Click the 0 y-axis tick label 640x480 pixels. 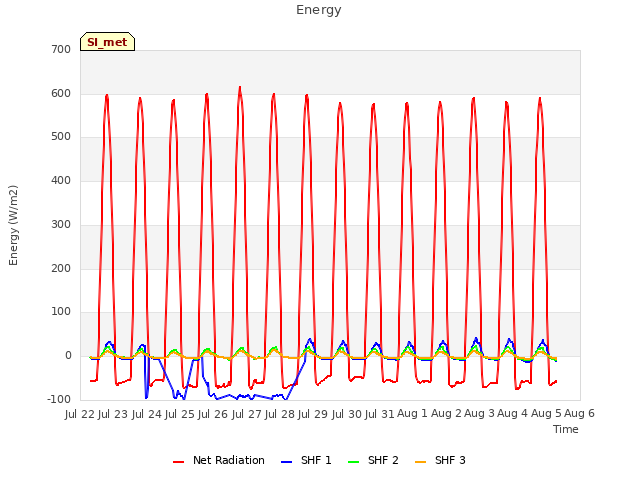pos(68,356)
